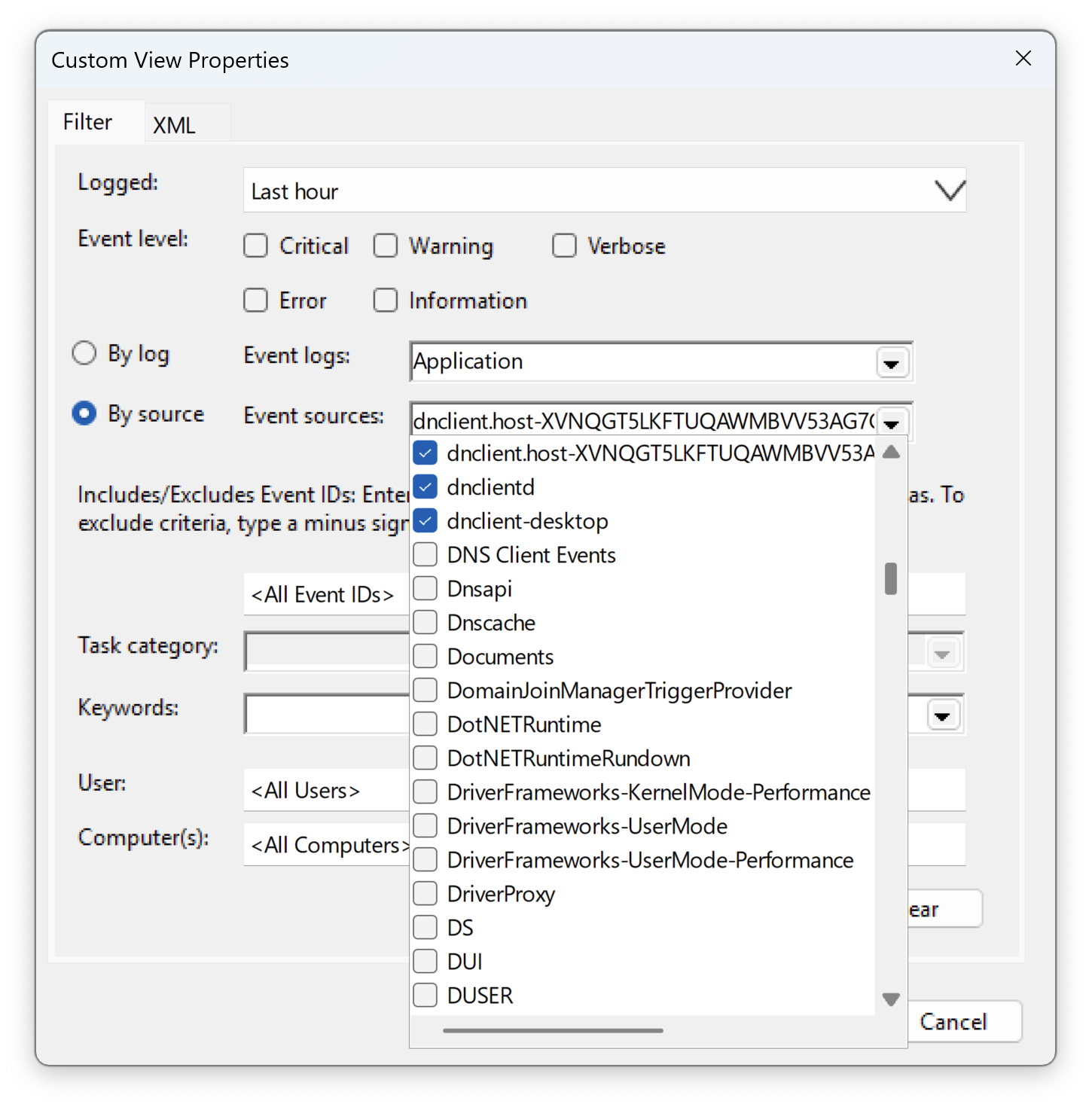Screen dimensions: 1092x1107
Task: Check the DotNETRuntime event source
Action: [x=425, y=724]
